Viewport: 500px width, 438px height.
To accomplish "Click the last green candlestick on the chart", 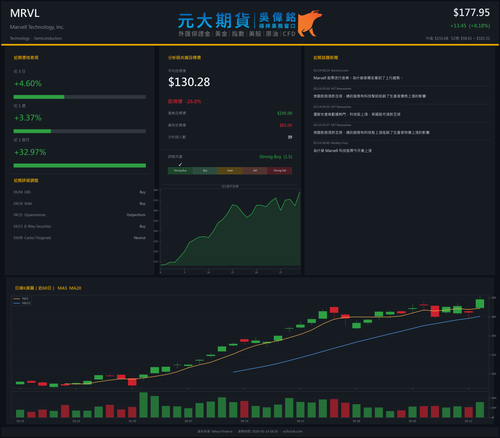I will tap(480, 303).
